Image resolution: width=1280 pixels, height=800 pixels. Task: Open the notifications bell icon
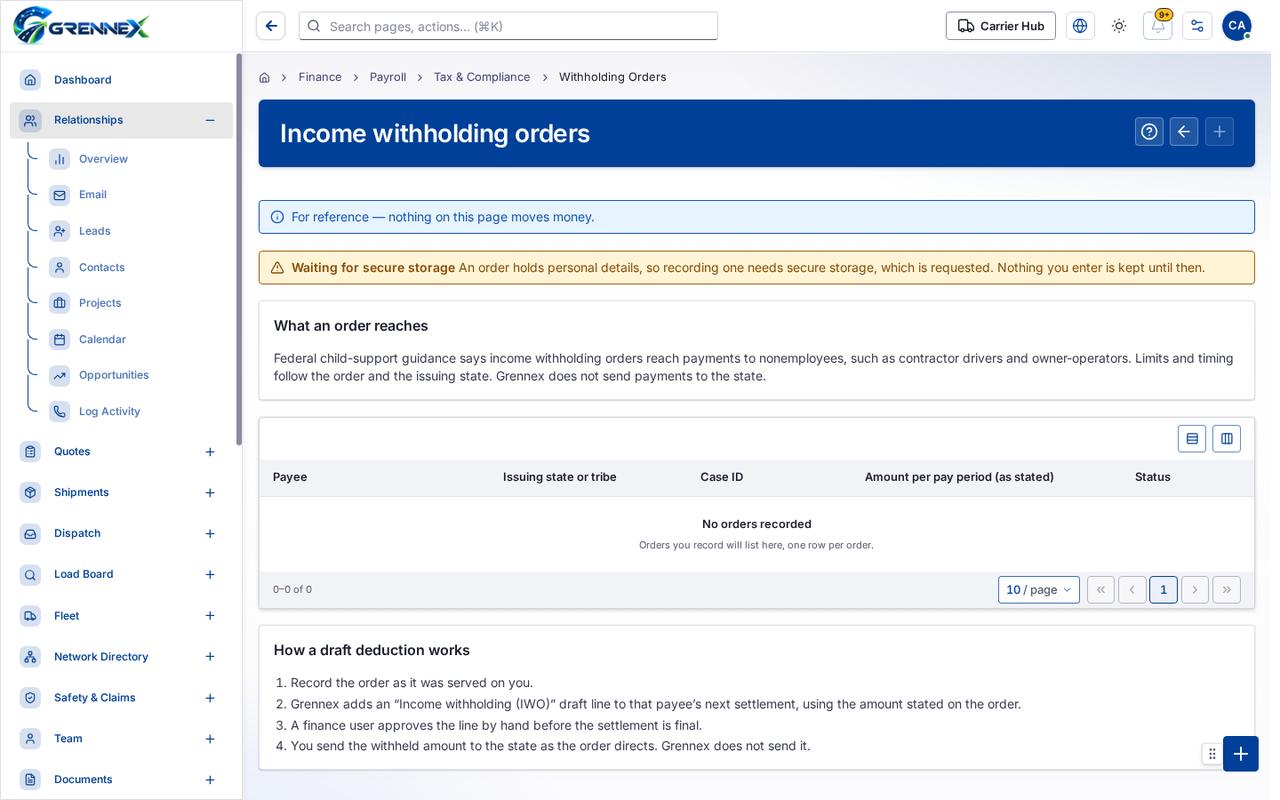pos(1157,26)
